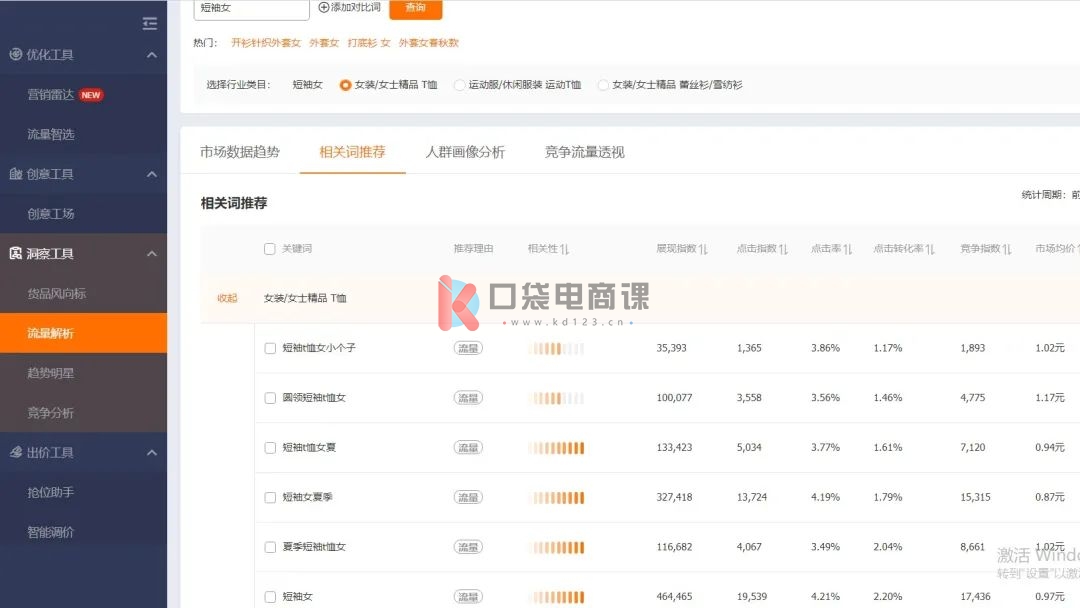Viewport: 1080px width, 608px height.
Task: Sort by 展现指数 column sort icon
Action: 703,249
